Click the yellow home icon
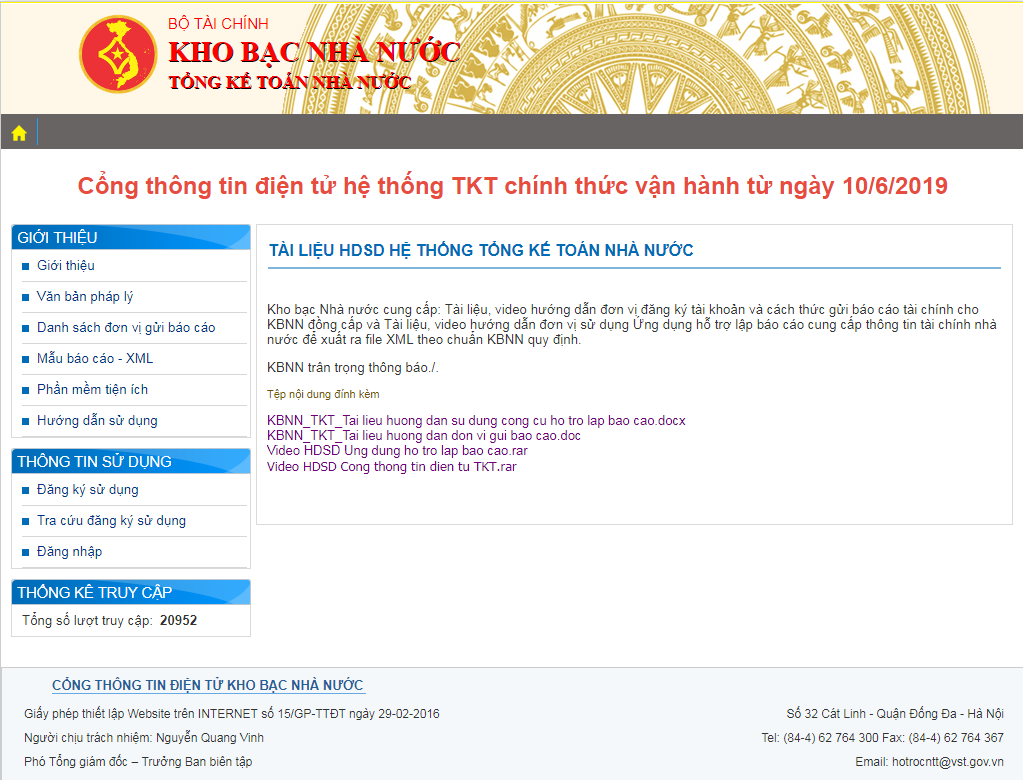This screenshot has height=780, width=1023. [19, 133]
